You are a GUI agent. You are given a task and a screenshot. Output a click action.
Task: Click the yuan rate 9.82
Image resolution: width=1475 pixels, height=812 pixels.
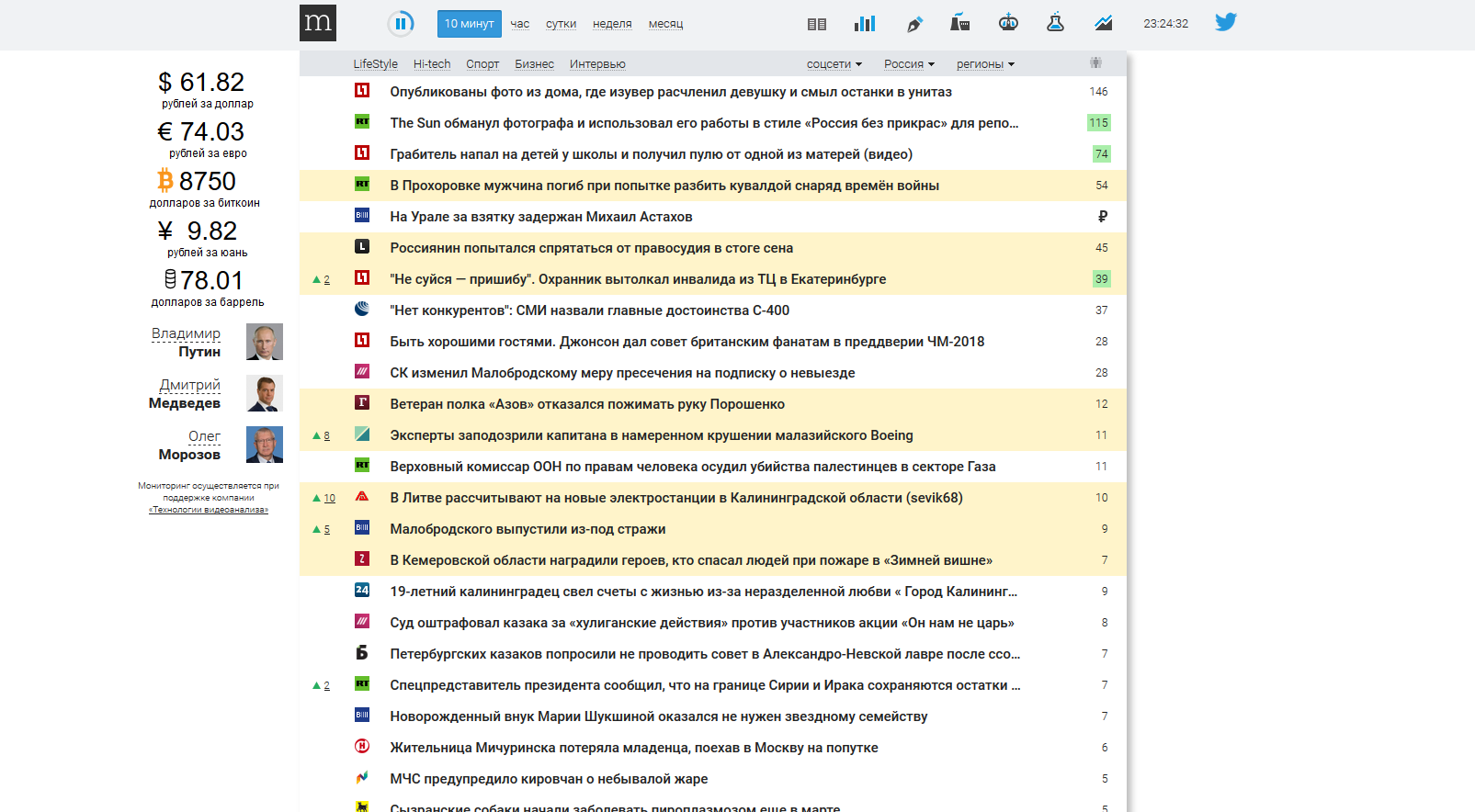198,231
